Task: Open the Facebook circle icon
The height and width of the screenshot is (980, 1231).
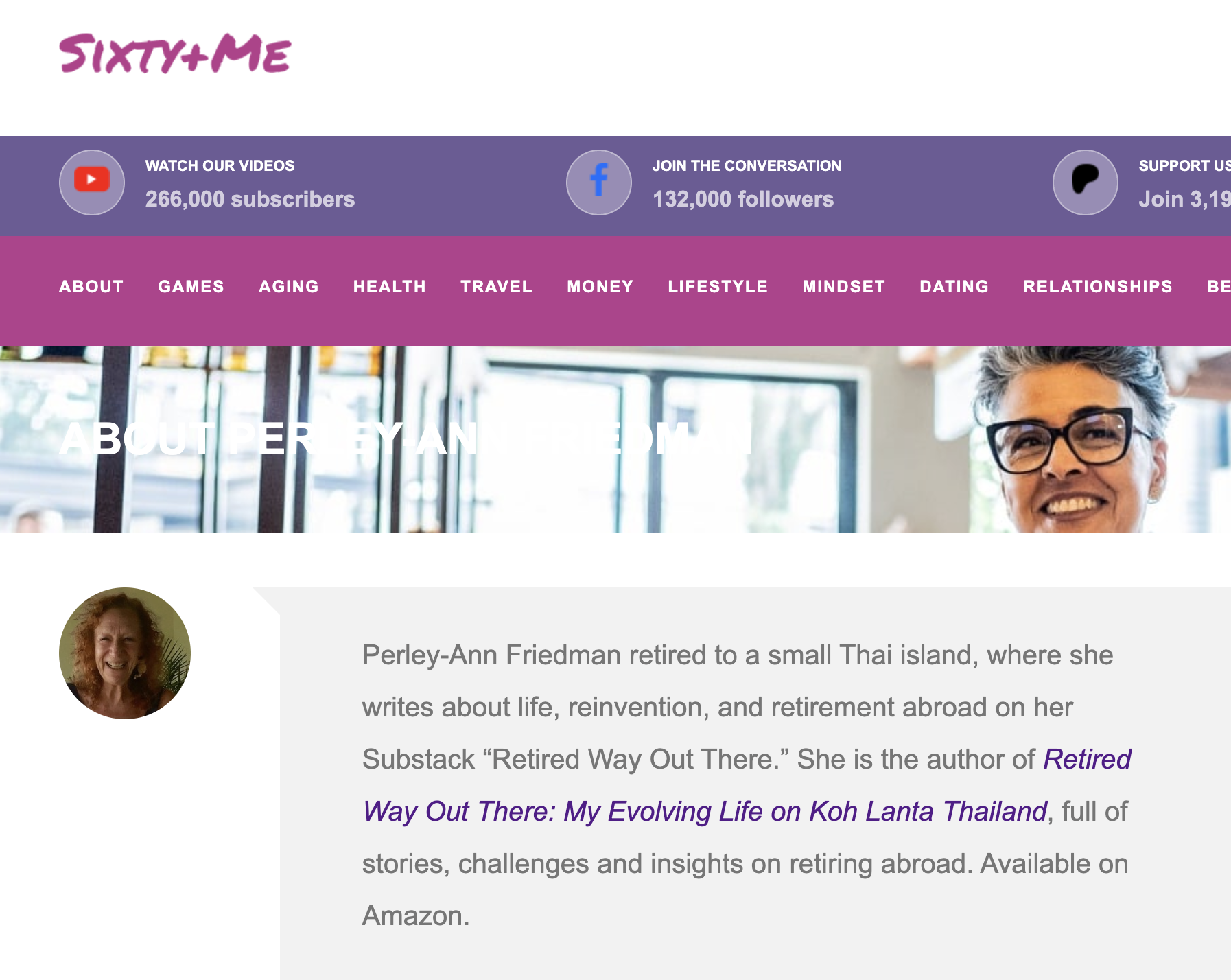Action: tap(599, 182)
